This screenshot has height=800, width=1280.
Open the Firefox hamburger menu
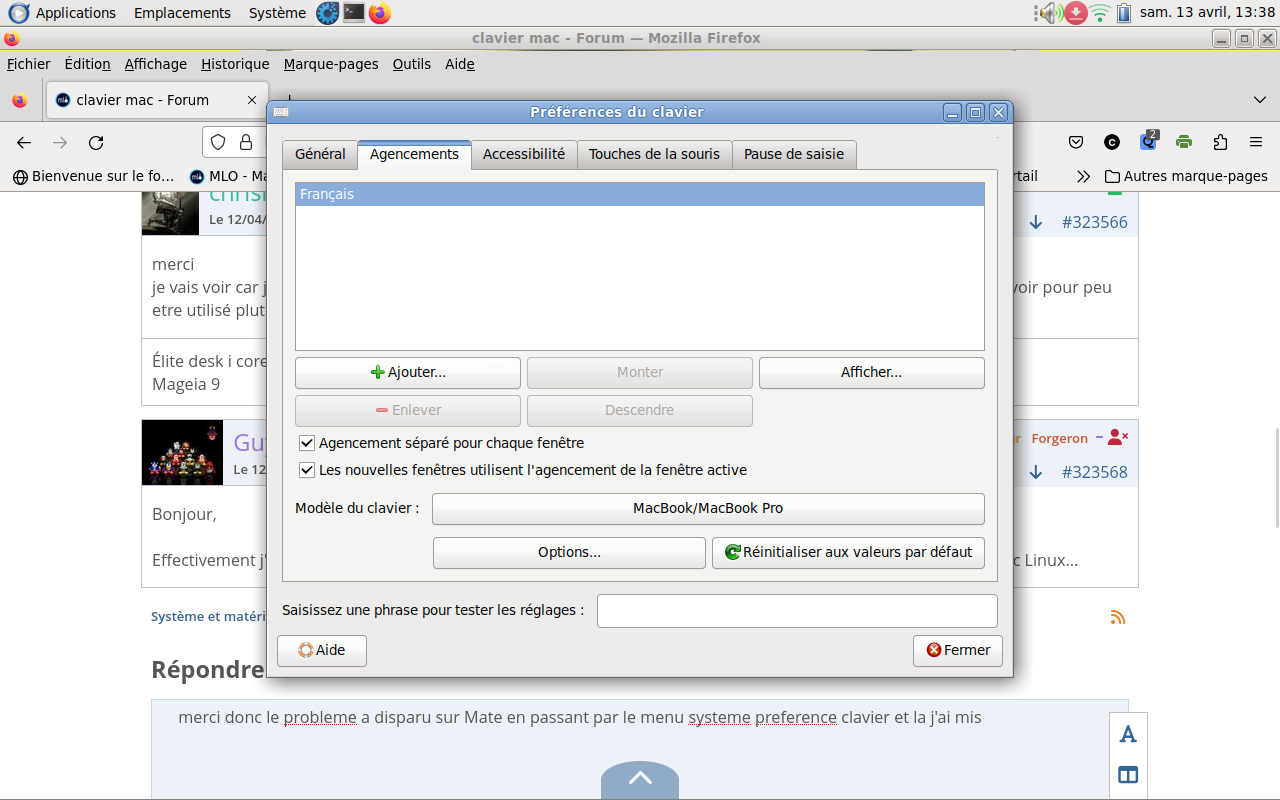pos(1256,142)
